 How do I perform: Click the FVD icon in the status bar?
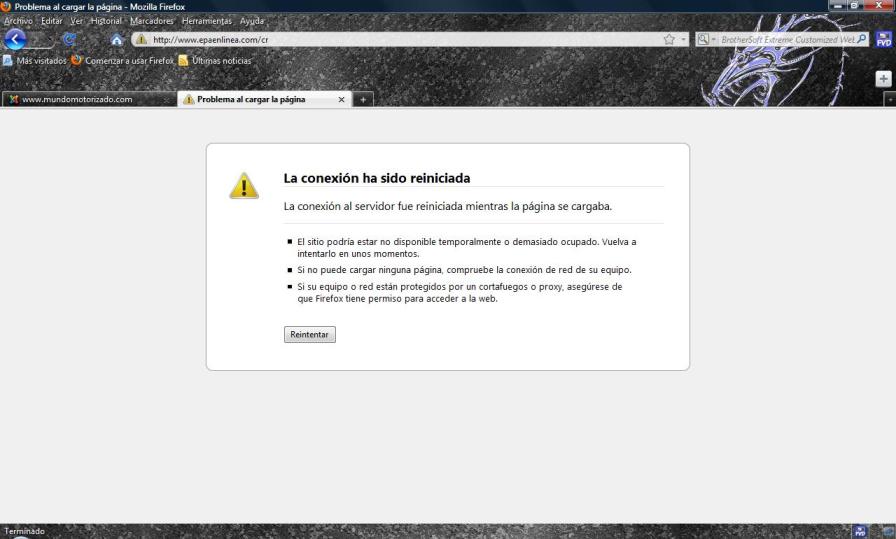click(860, 531)
